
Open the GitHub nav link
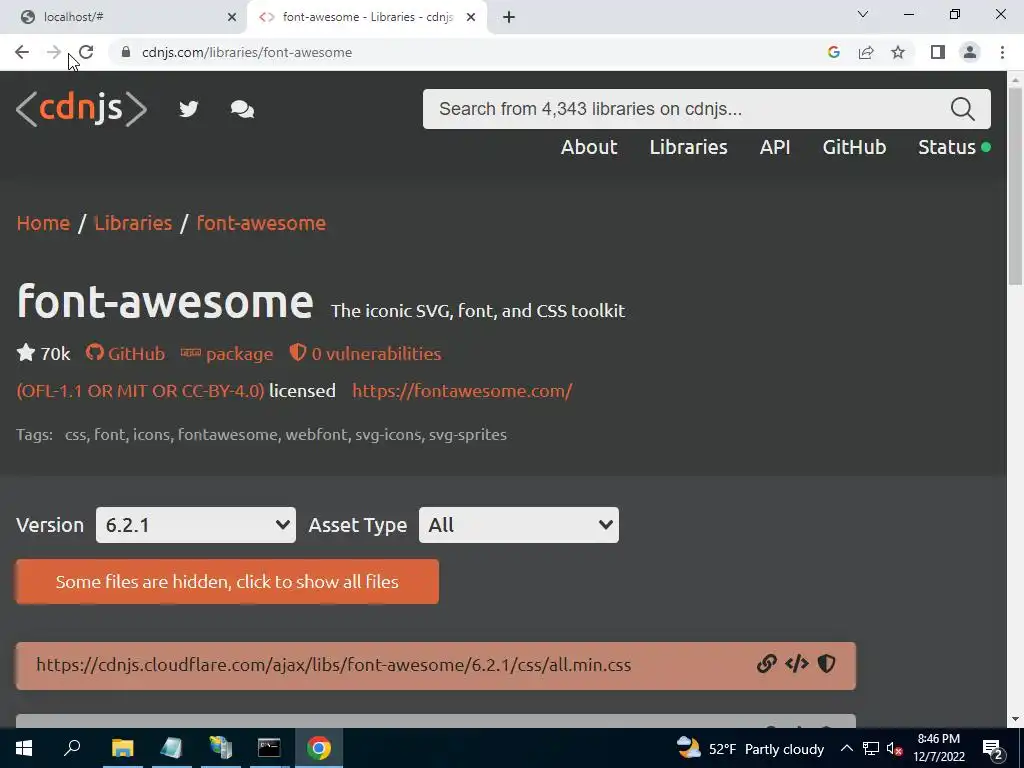[854, 147]
